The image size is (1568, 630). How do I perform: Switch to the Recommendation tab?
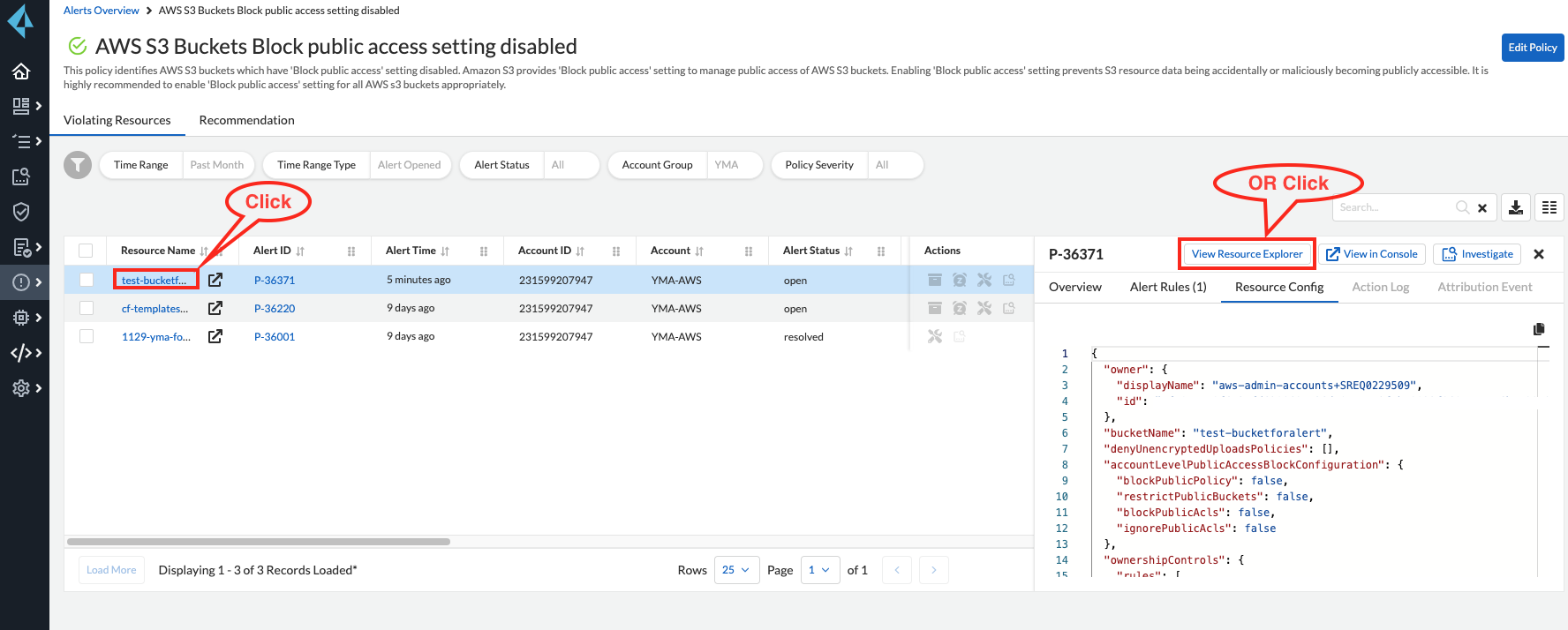[246, 120]
